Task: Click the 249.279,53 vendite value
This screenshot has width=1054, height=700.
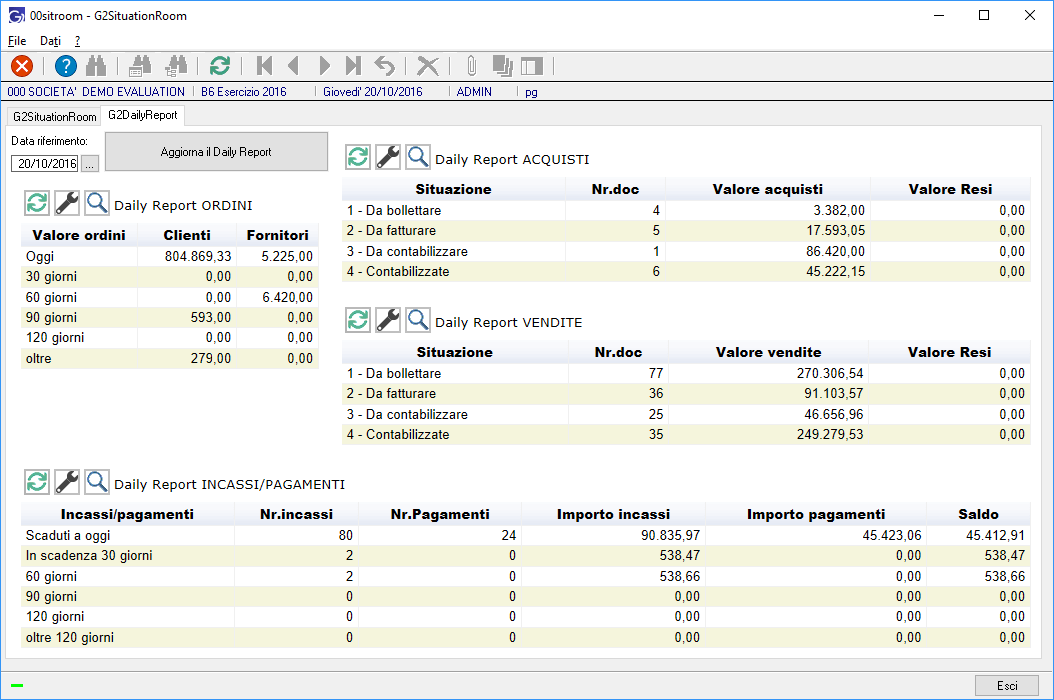Action: 830,434
